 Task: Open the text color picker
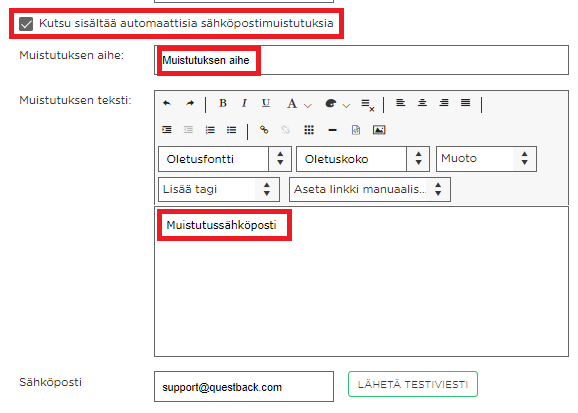pyautogui.click(x=299, y=104)
